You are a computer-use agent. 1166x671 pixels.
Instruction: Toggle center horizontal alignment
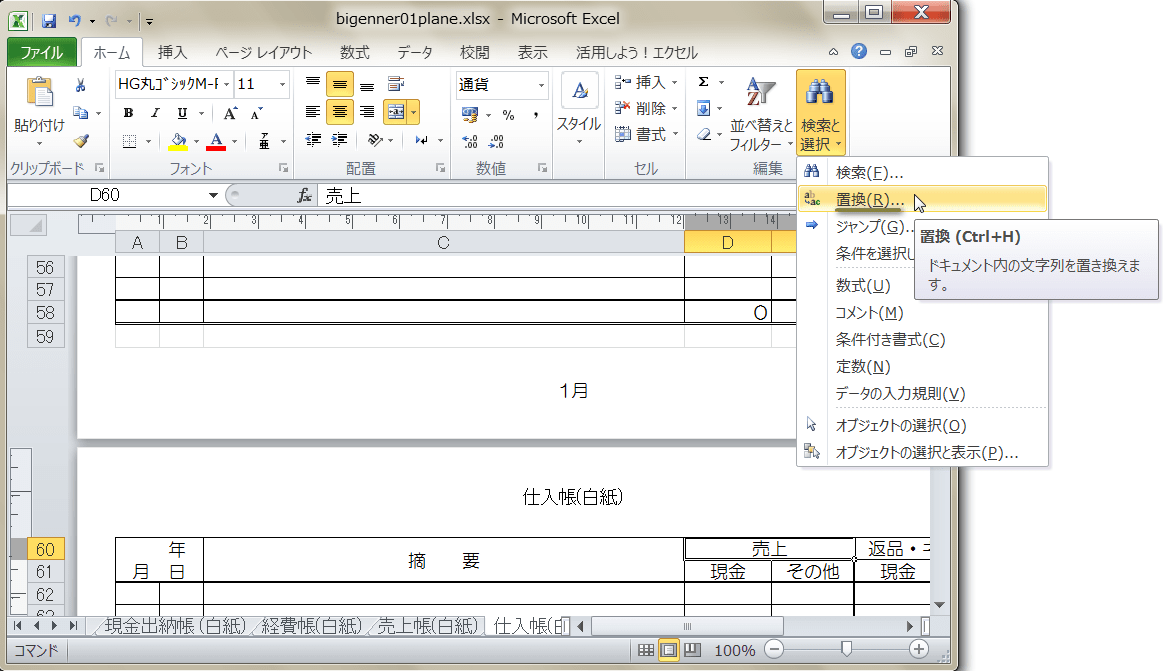[340, 112]
